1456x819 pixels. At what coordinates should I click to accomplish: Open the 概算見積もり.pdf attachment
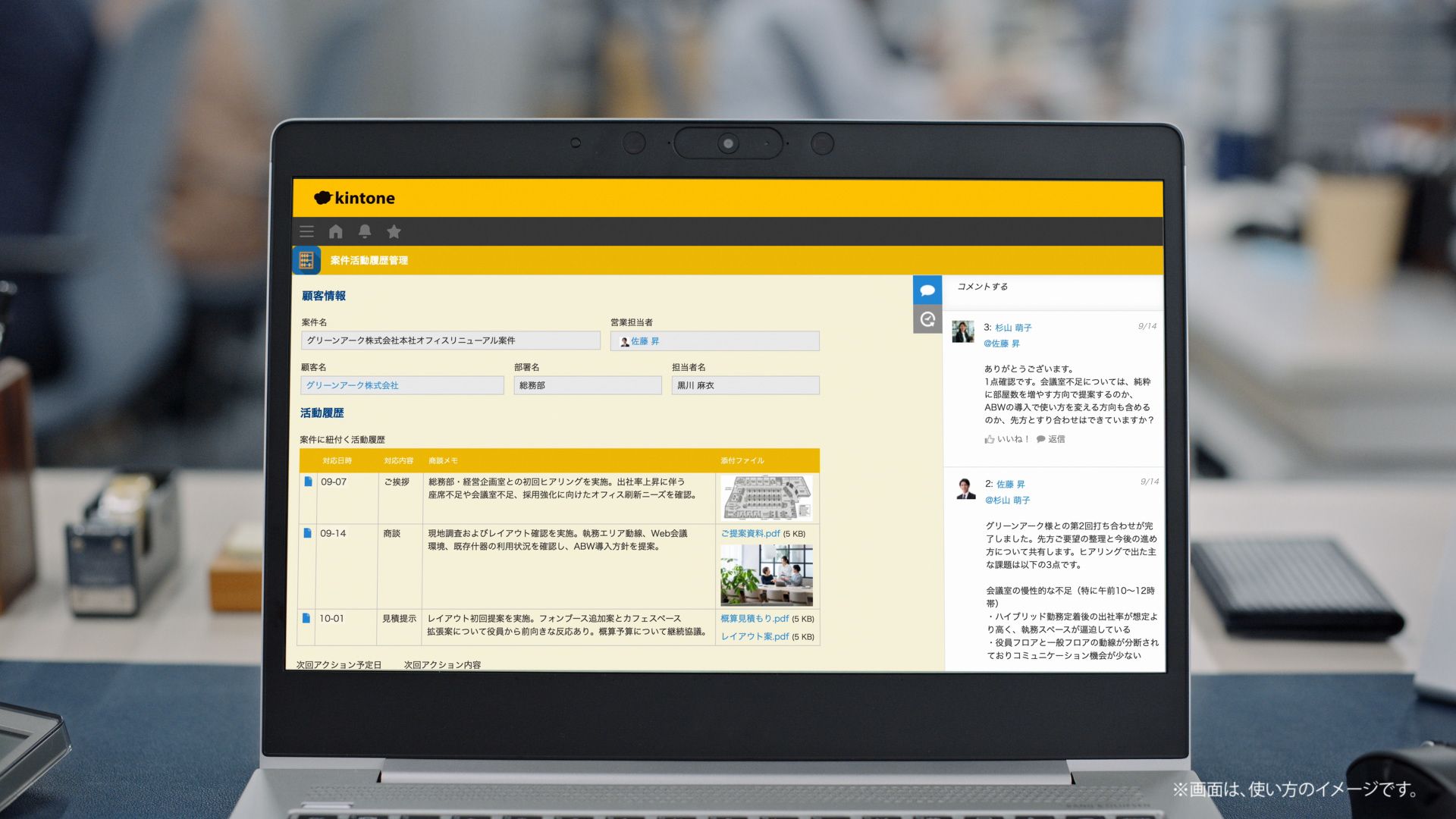[755, 619]
